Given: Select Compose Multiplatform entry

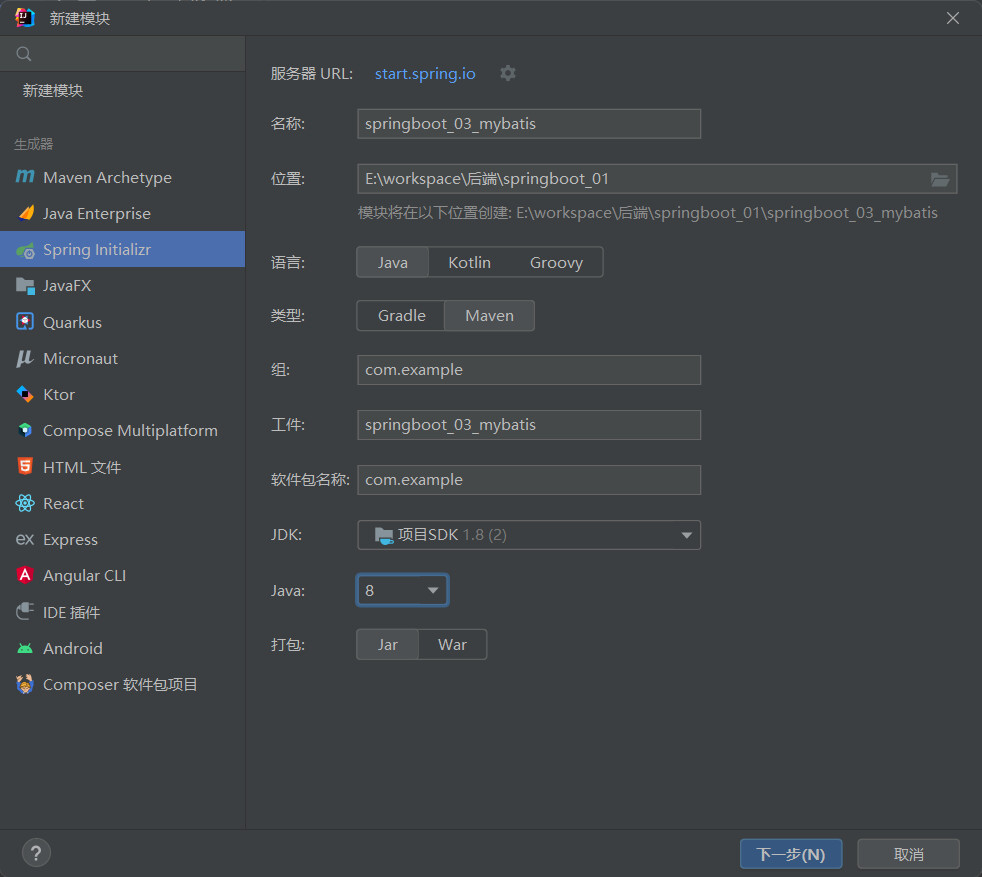Looking at the screenshot, I should 123,430.
